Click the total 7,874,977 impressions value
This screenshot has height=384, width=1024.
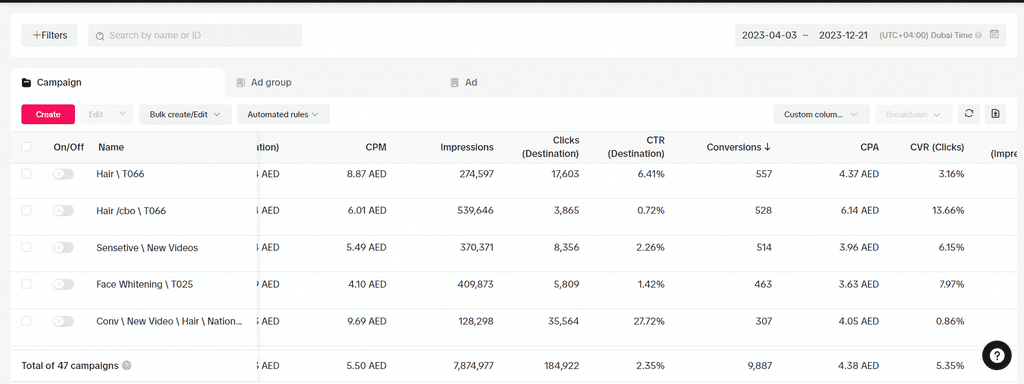(x=472, y=366)
